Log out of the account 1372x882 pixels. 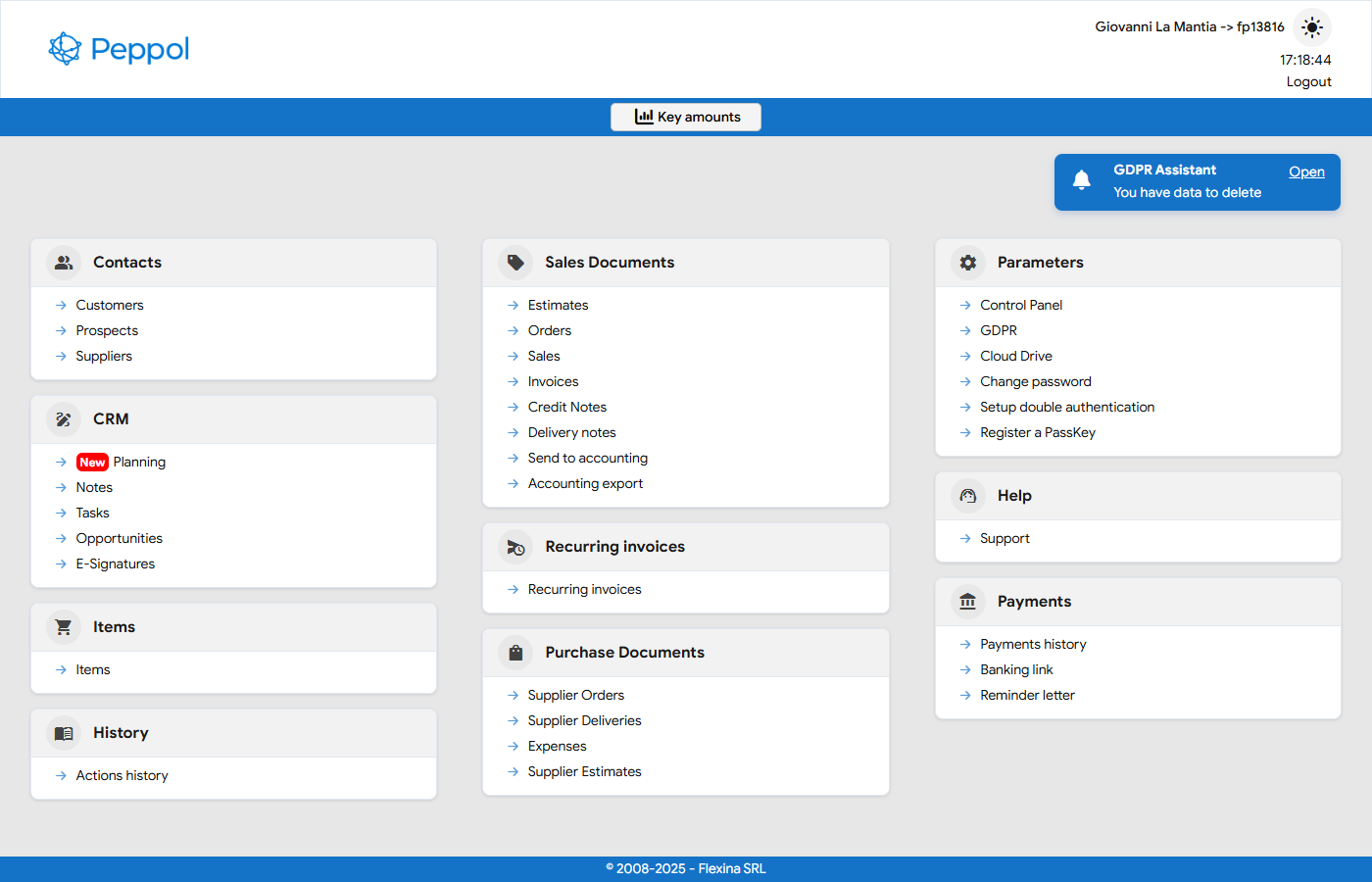1308,81
